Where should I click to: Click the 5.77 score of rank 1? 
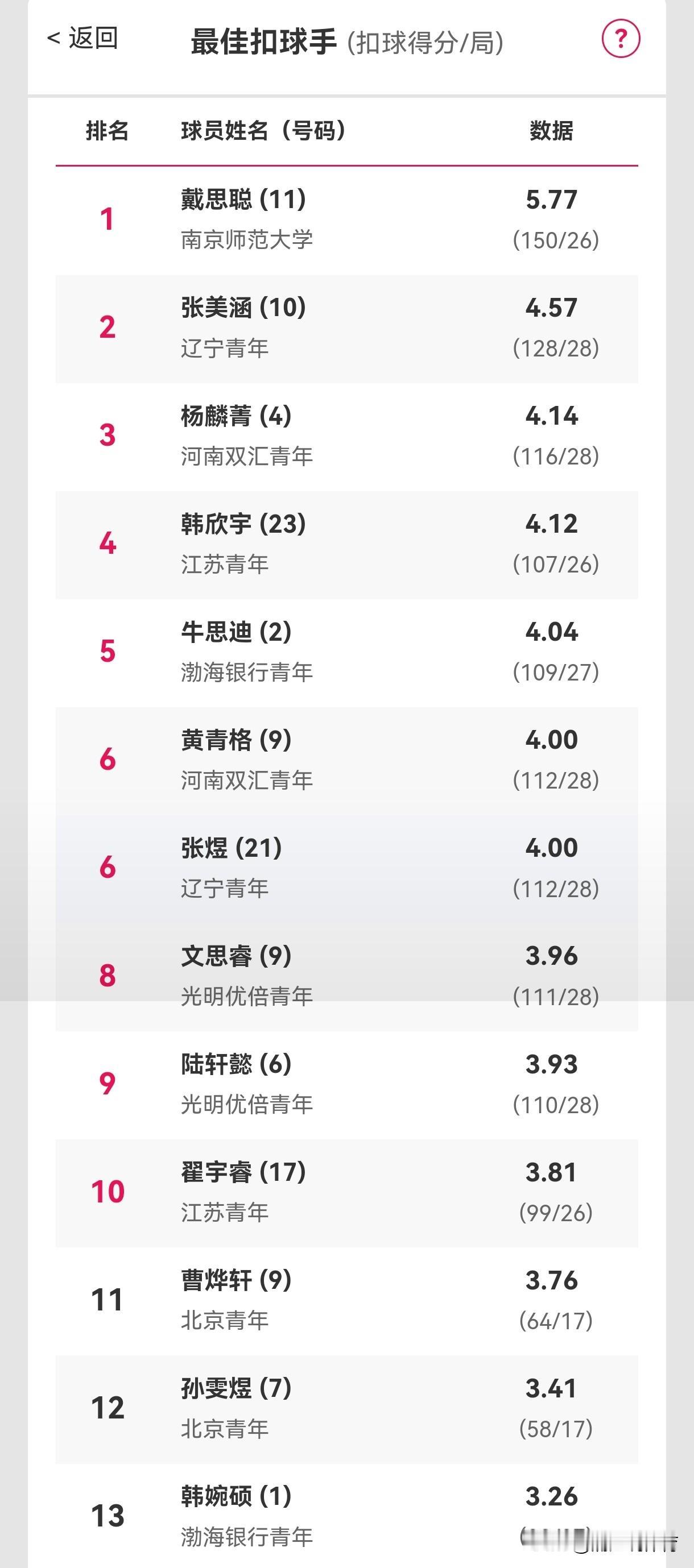click(x=551, y=200)
